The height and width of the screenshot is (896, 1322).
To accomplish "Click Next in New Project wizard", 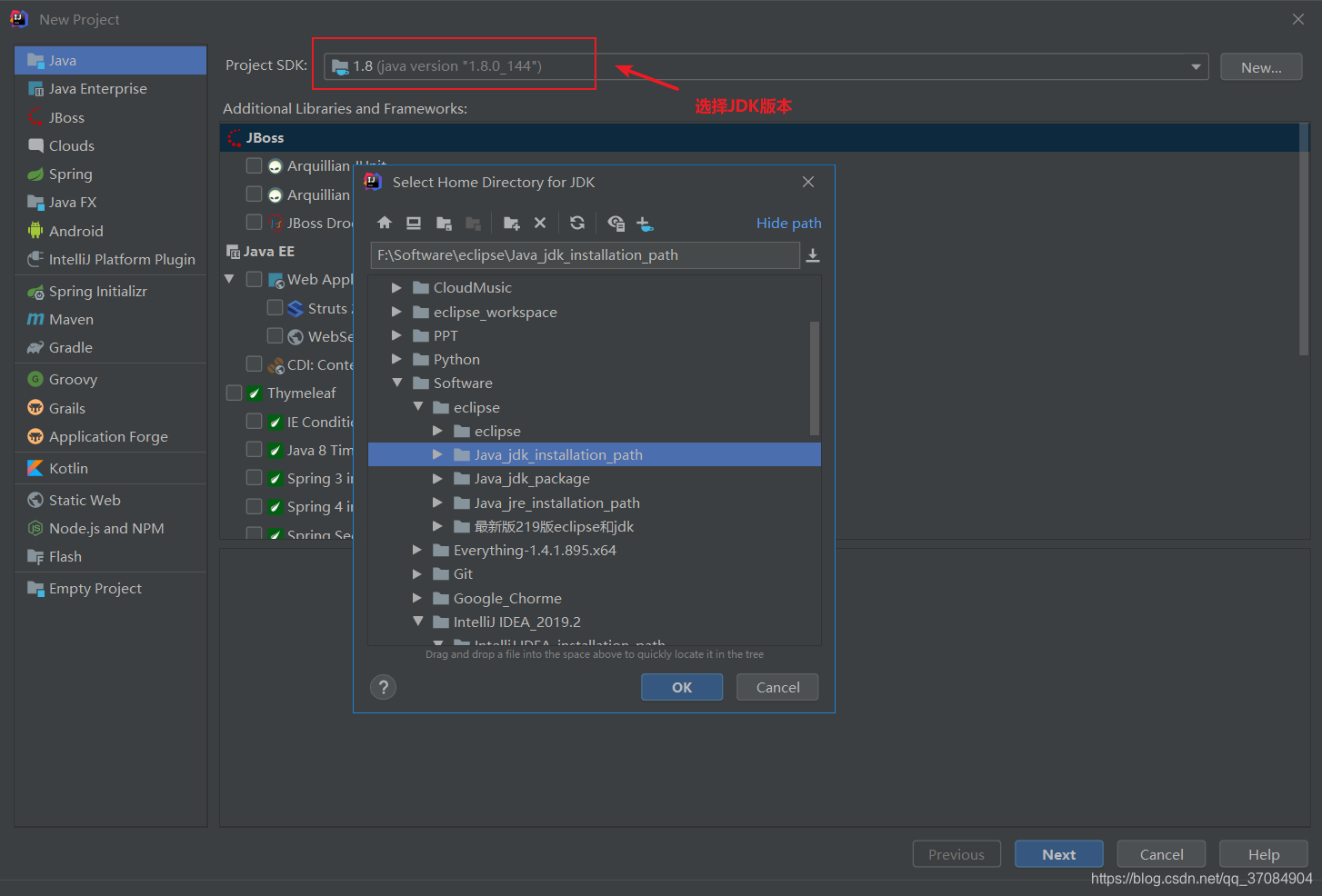I will click(1059, 854).
